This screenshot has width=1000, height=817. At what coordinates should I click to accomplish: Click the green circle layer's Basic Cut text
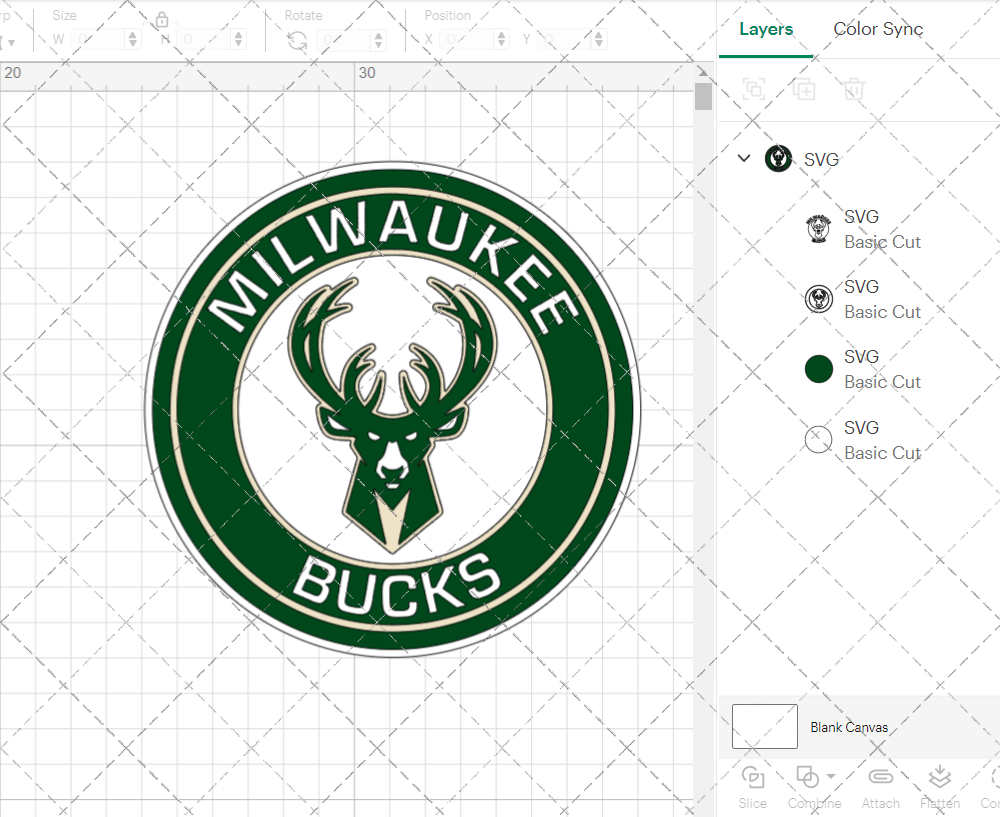(x=883, y=382)
